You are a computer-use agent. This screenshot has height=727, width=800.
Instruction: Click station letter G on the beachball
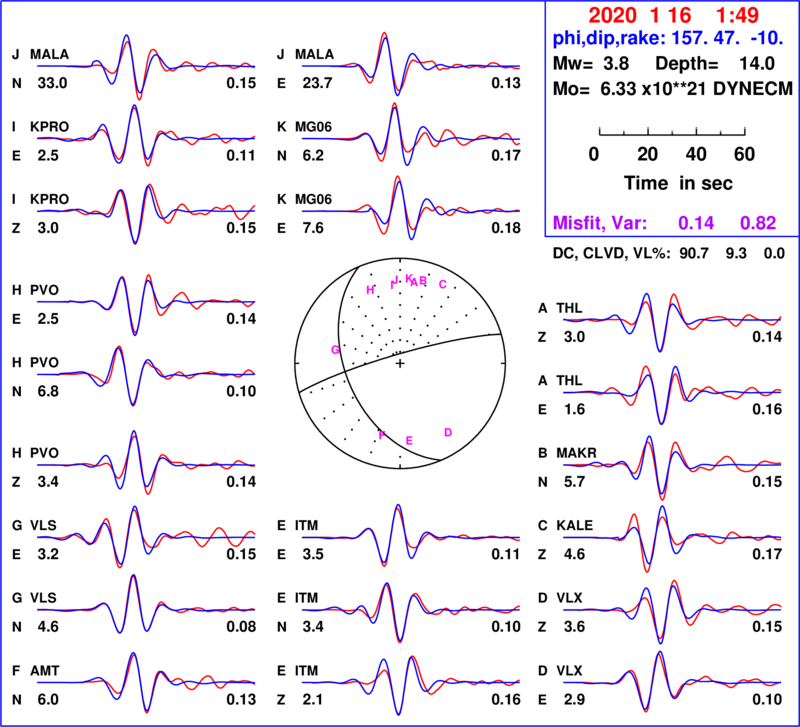coord(335,350)
